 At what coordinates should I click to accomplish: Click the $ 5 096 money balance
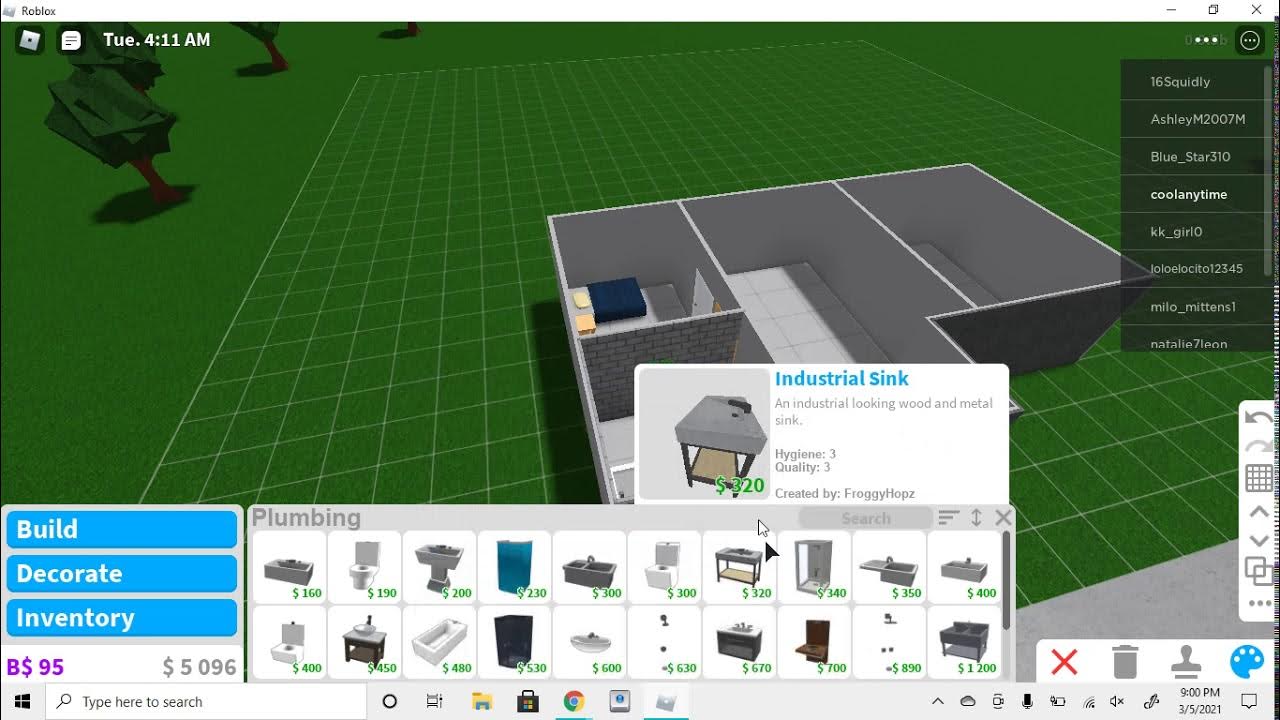point(200,667)
